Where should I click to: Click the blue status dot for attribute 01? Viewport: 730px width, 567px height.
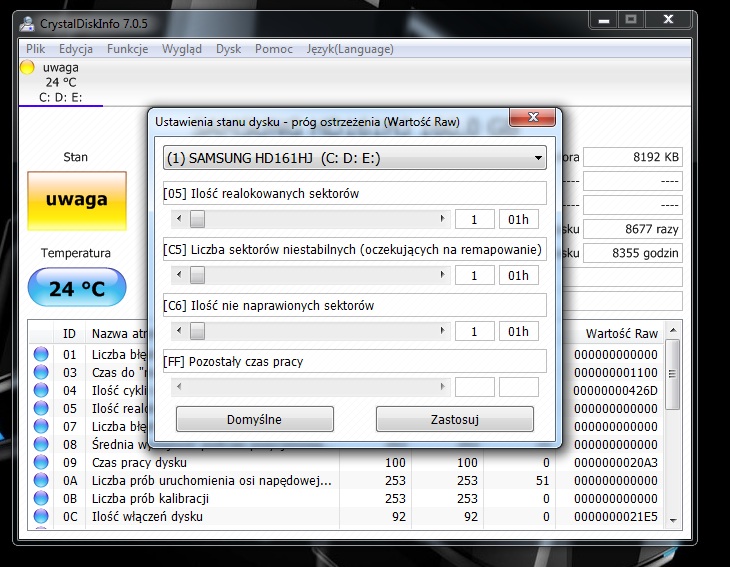(x=41, y=354)
